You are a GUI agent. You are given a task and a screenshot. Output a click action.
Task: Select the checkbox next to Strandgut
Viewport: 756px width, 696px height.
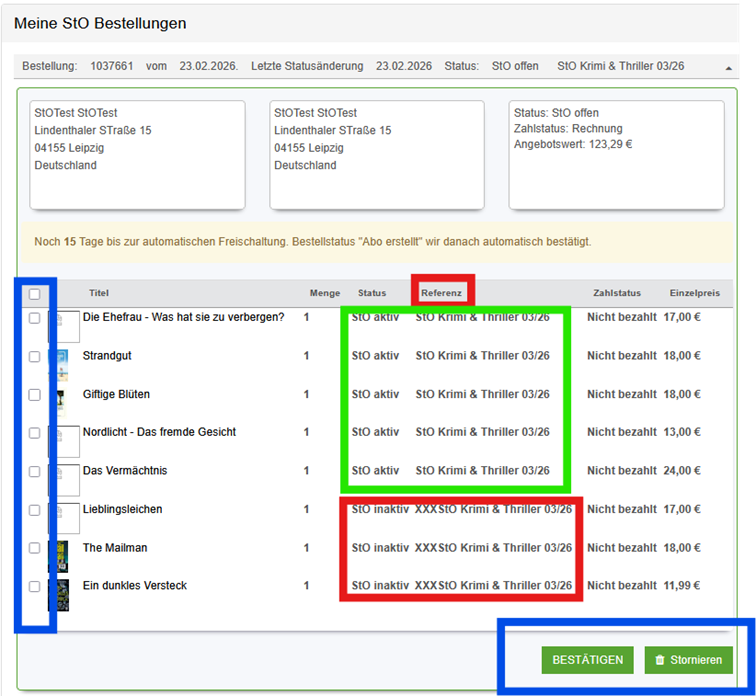point(35,356)
